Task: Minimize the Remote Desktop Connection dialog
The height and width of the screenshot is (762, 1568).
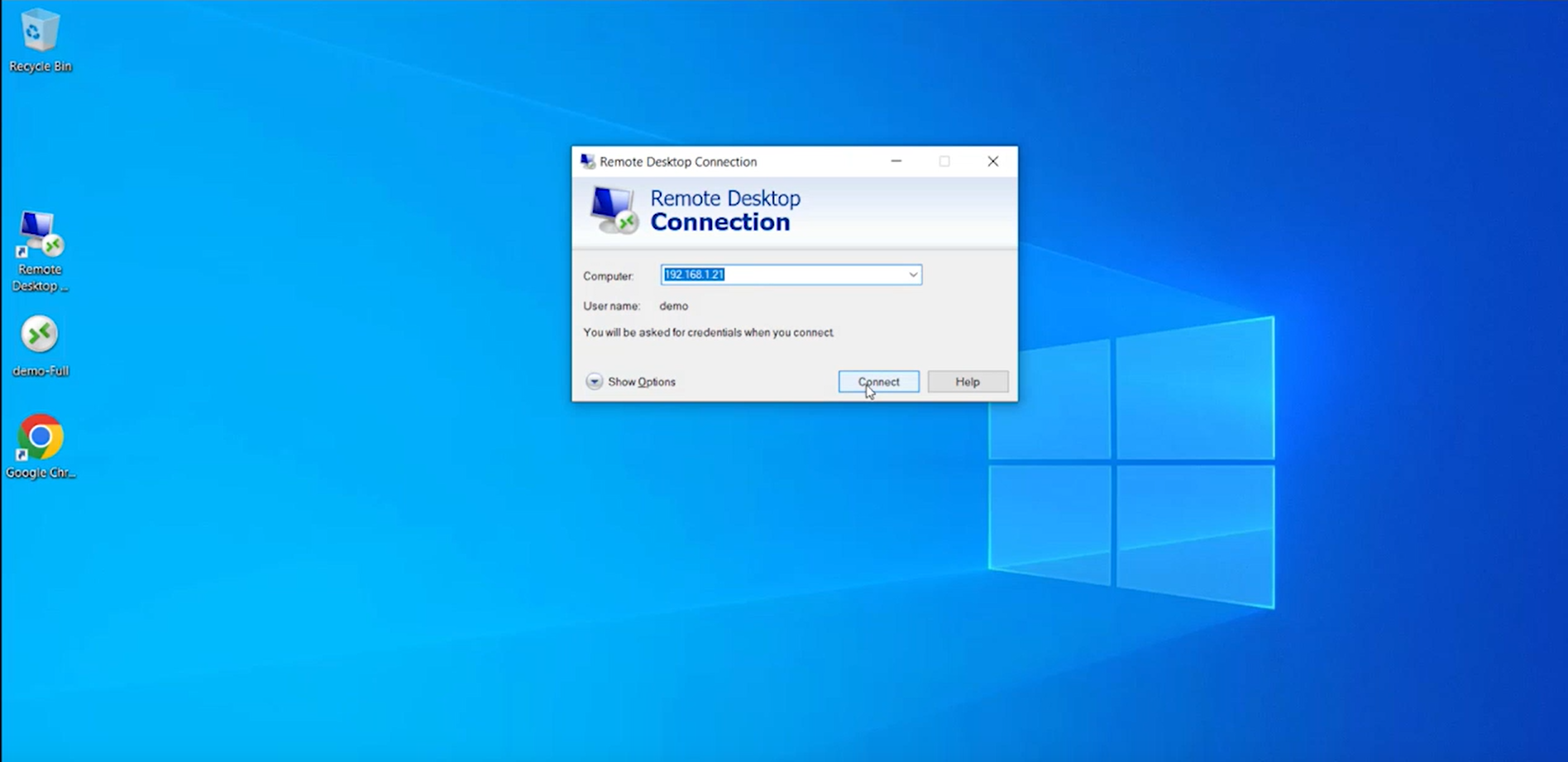Action: 896,161
